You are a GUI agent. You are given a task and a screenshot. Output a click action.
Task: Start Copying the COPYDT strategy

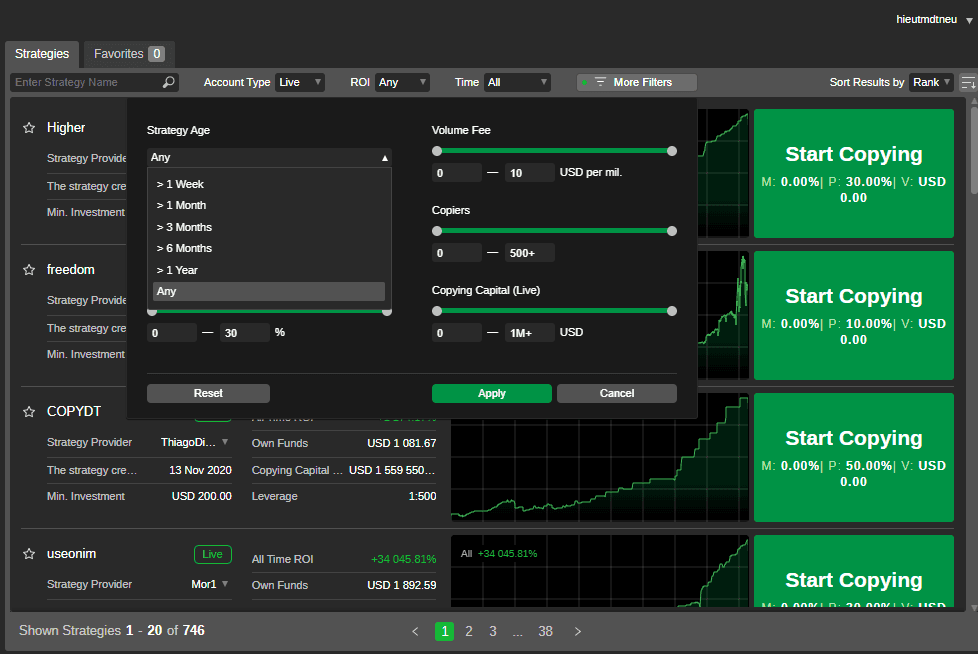854,458
